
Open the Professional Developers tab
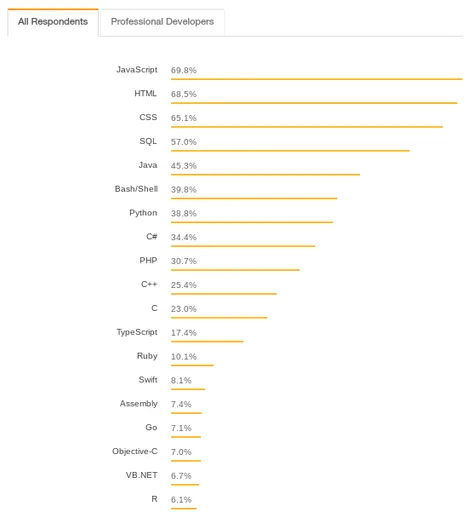pos(162,22)
